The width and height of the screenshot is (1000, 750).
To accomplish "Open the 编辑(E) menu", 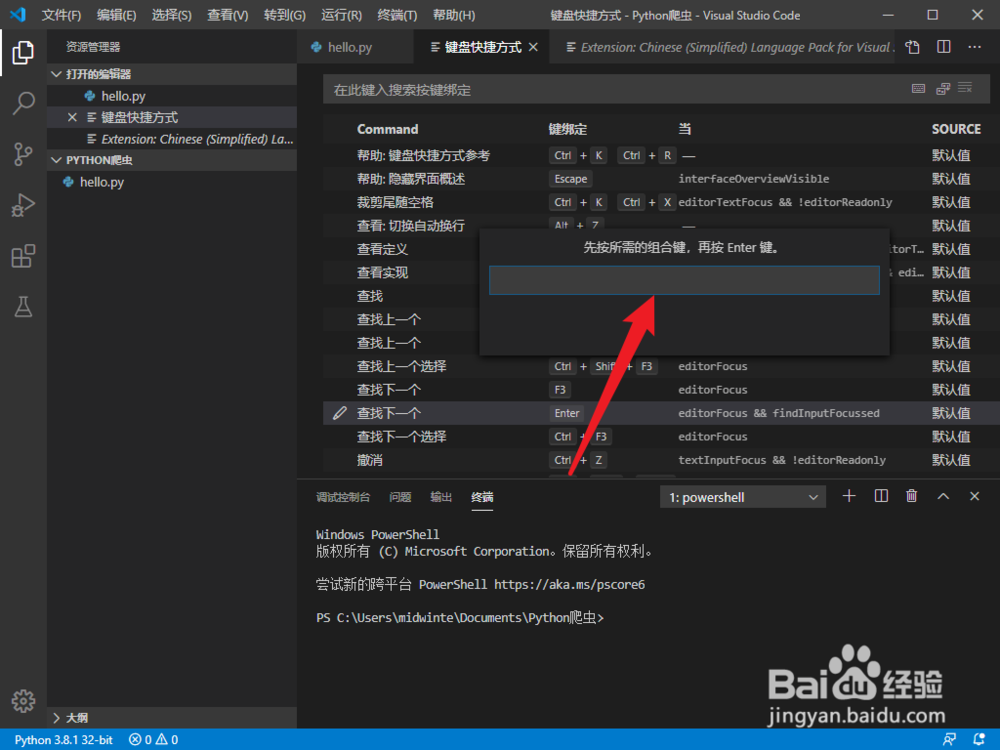I will pos(117,15).
